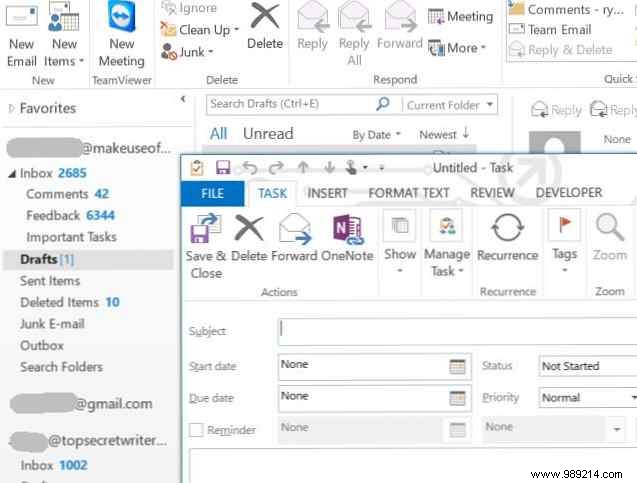Screen dimensions: 637x483
Task: Open Deleted Items folder
Action: click(x=69, y=302)
